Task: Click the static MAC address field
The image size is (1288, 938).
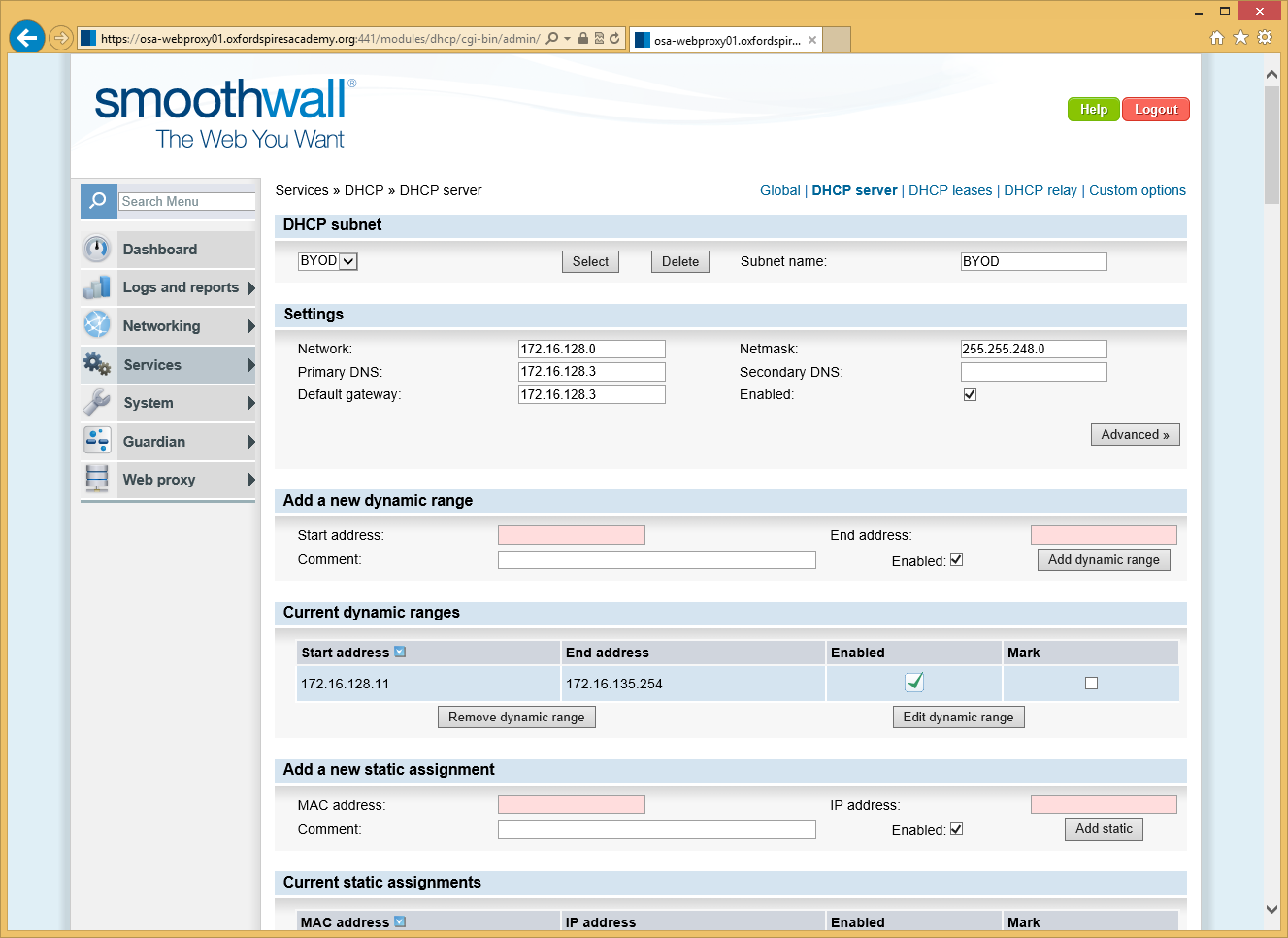Action: [572, 804]
